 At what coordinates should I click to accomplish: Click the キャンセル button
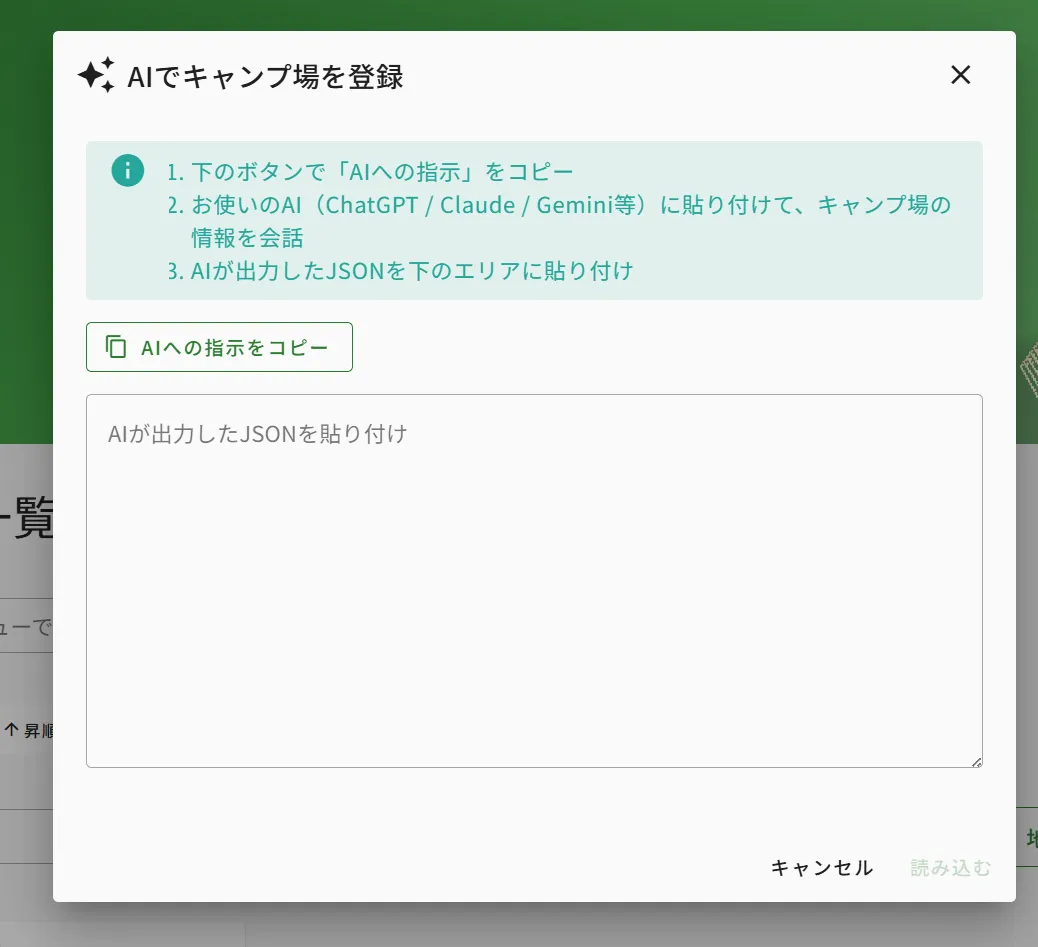coord(821,868)
